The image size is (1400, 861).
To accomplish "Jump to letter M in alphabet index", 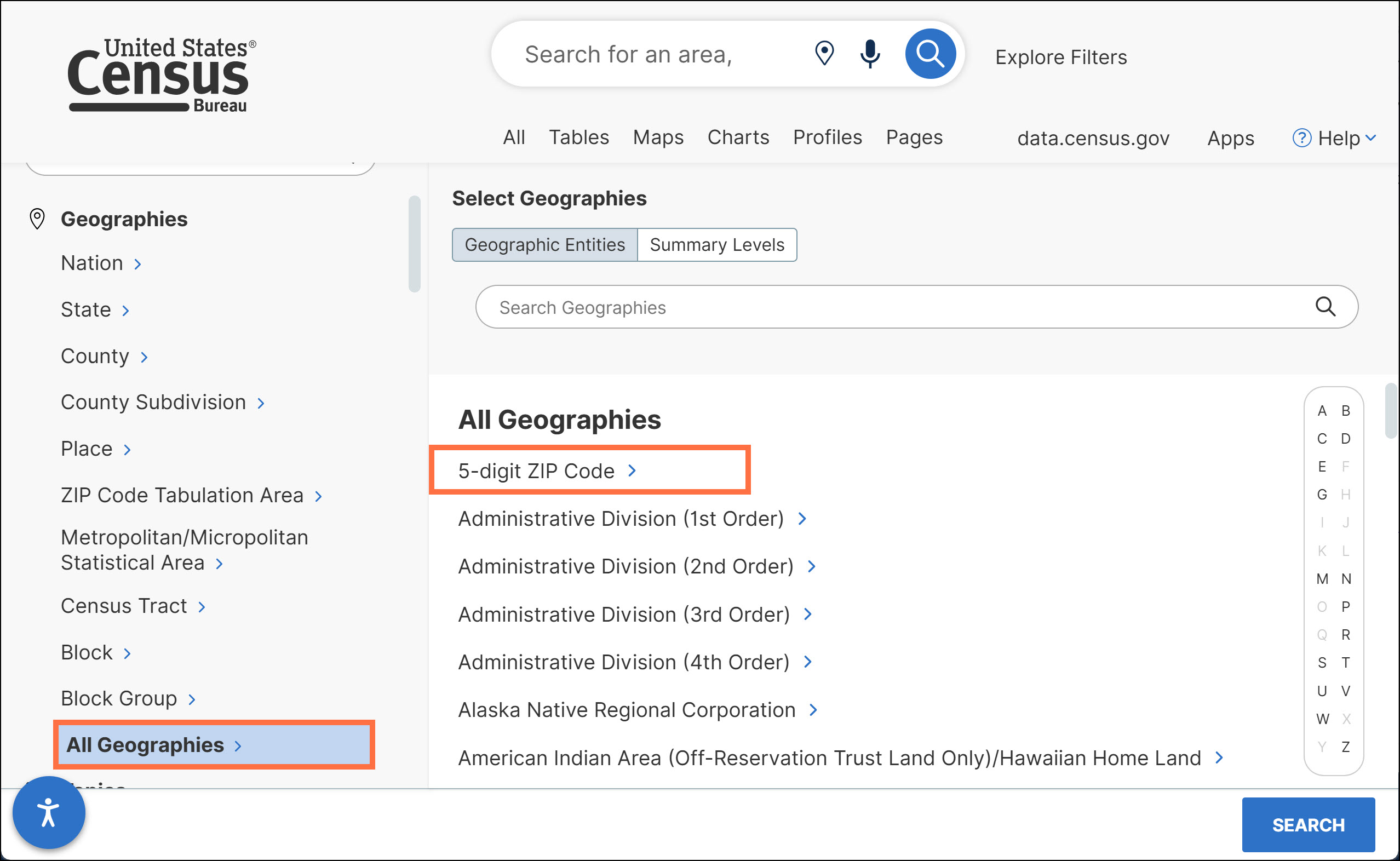I will point(1322,578).
